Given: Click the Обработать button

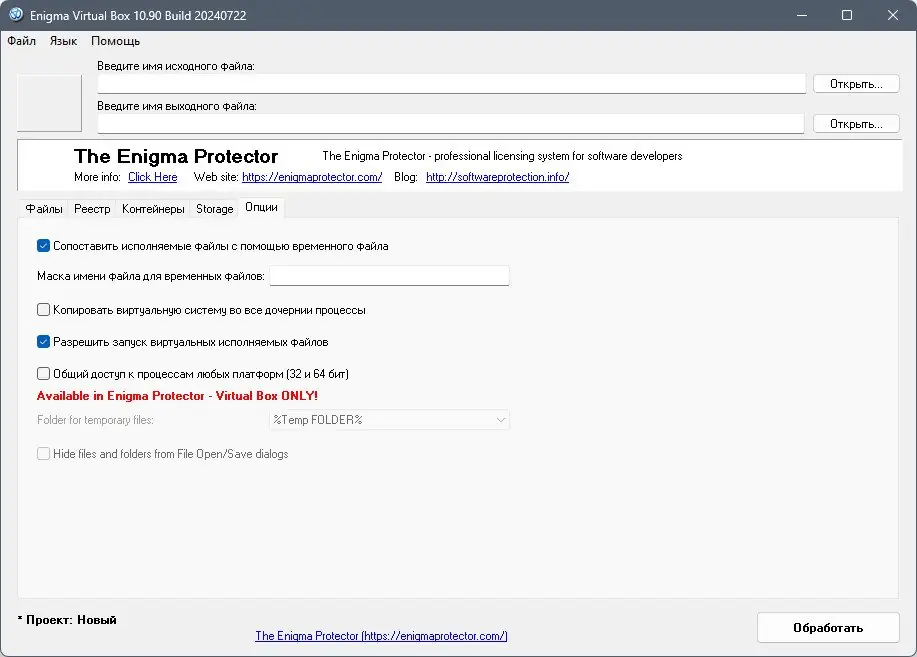Looking at the screenshot, I should coord(828,628).
